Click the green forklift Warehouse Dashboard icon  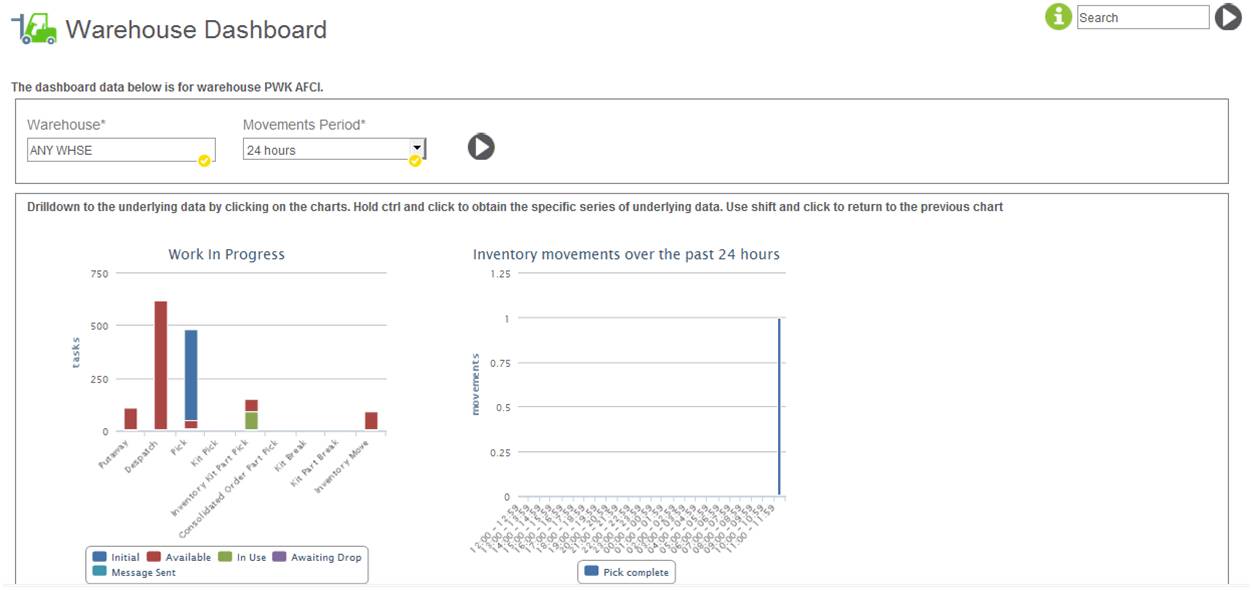coord(34,29)
